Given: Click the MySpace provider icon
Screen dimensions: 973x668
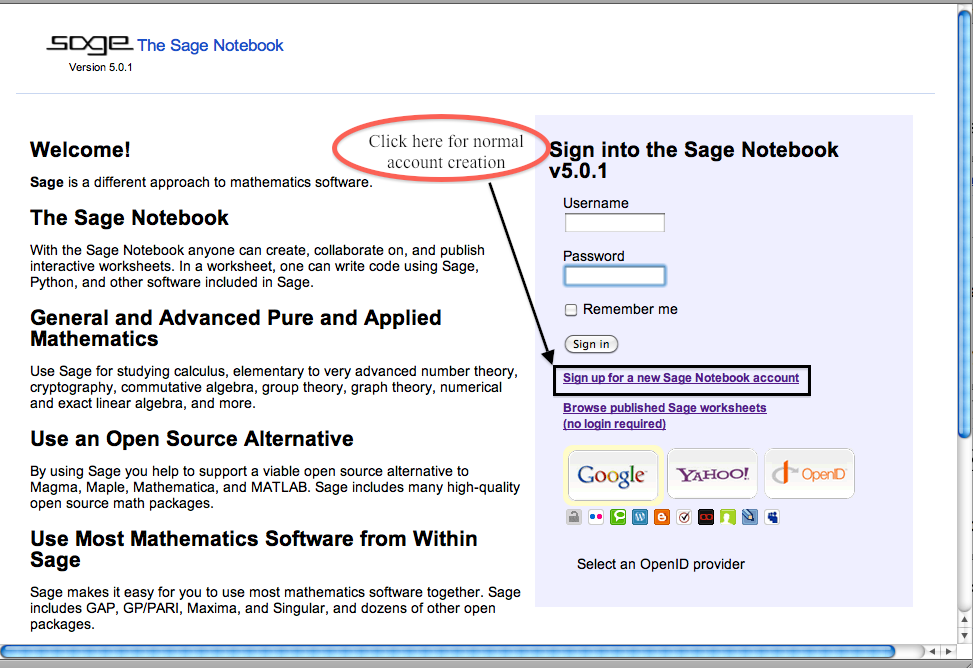Looking at the screenshot, I should 772,518.
